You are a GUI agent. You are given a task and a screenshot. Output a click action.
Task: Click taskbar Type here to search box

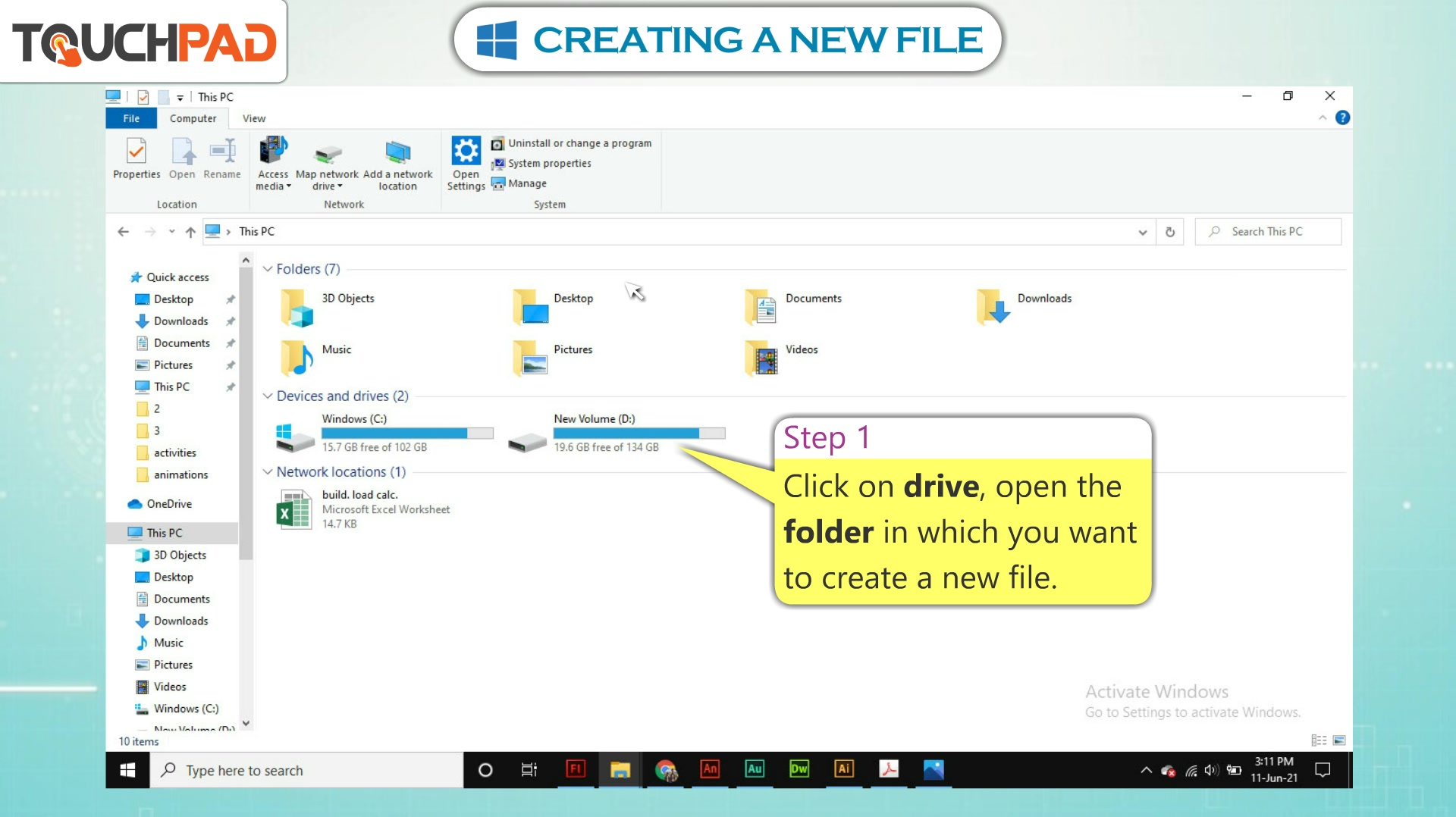[x=306, y=770]
